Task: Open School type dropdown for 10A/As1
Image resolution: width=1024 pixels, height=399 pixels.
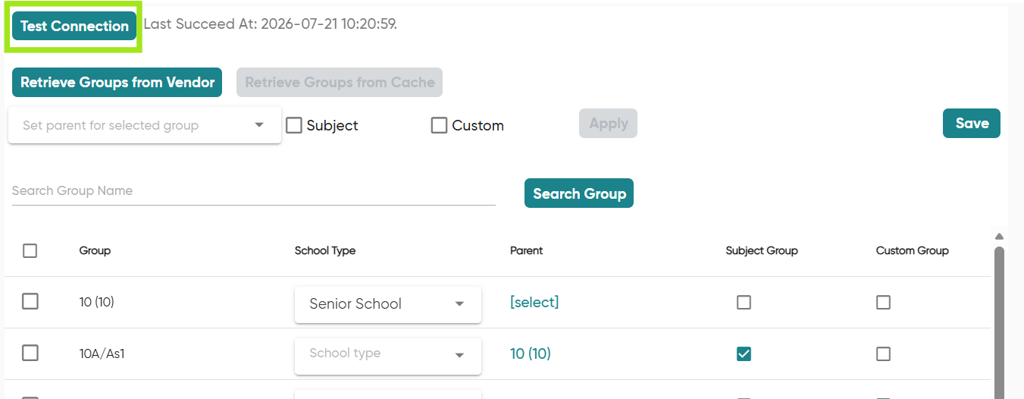Action: pyautogui.click(x=388, y=355)
